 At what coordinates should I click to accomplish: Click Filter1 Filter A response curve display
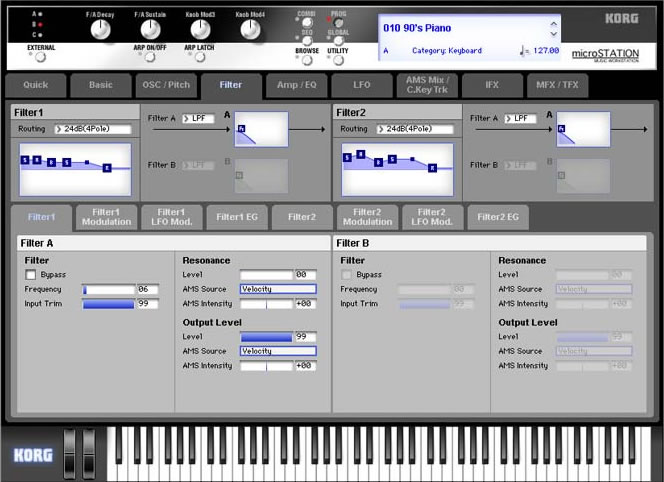coord(261,129)
